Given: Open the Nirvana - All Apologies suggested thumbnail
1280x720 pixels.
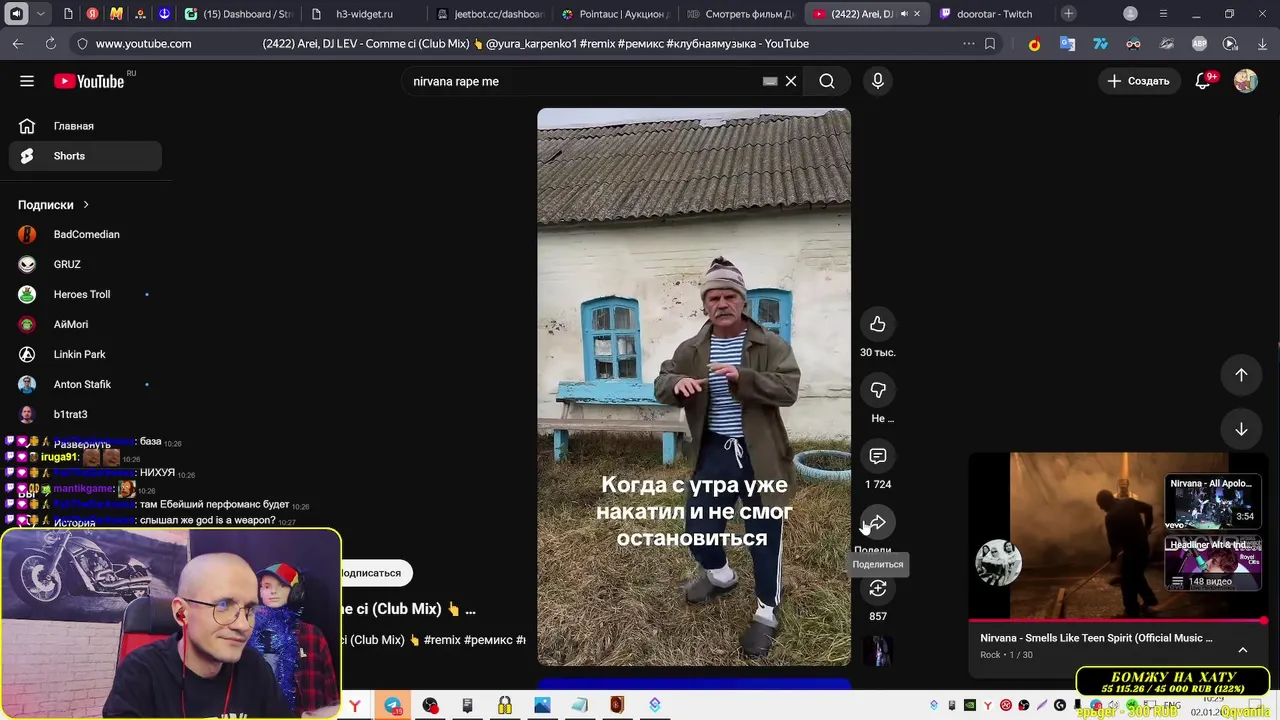Looking at the screenshot, I should (x=1212, y=502).
